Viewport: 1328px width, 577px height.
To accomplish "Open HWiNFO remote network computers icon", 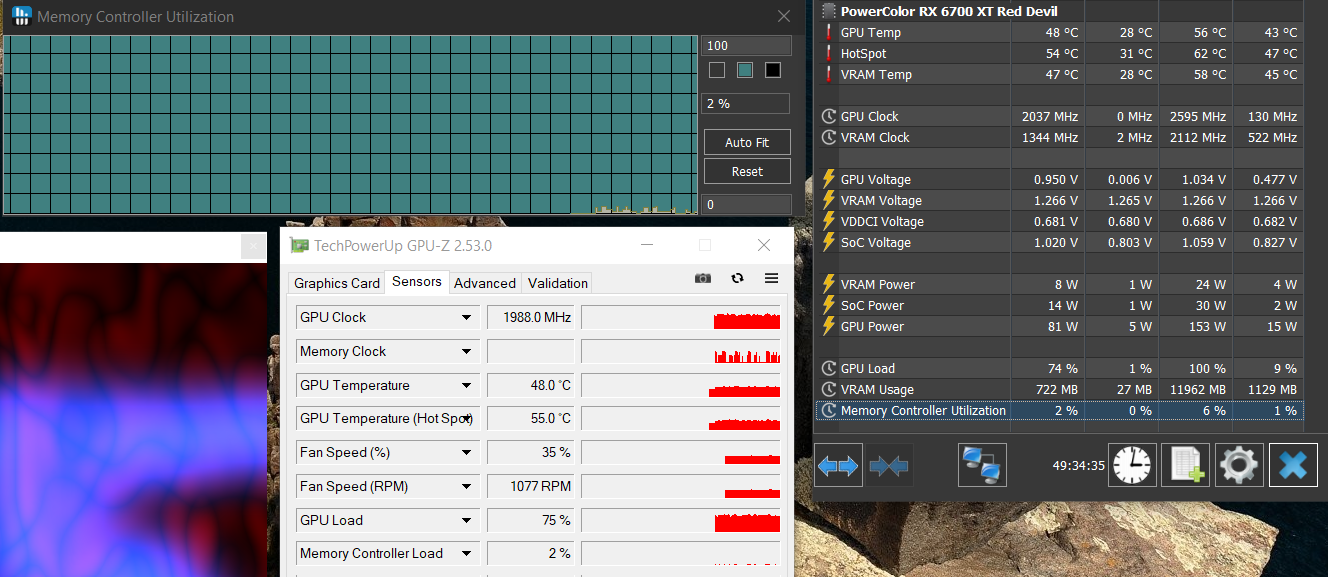I will click(982, 465).
